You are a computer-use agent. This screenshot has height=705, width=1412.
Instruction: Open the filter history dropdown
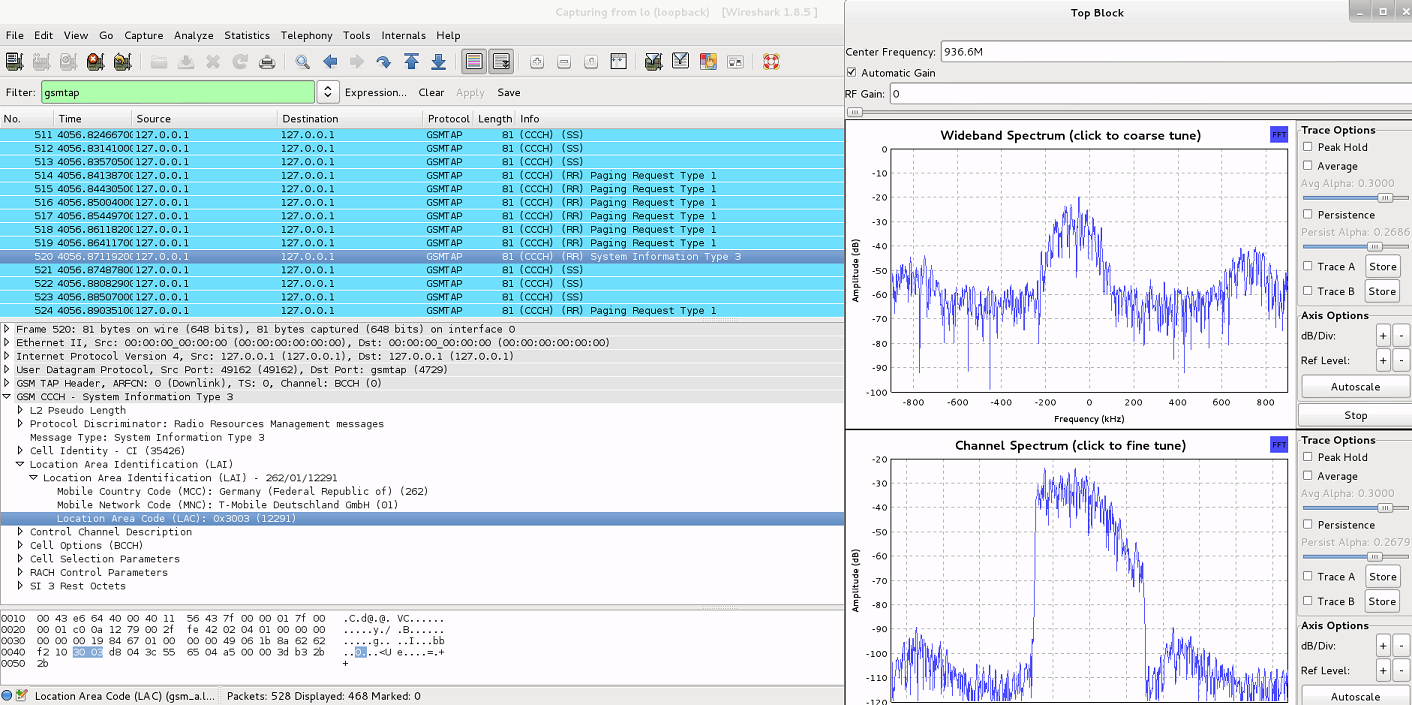[328, 92]
